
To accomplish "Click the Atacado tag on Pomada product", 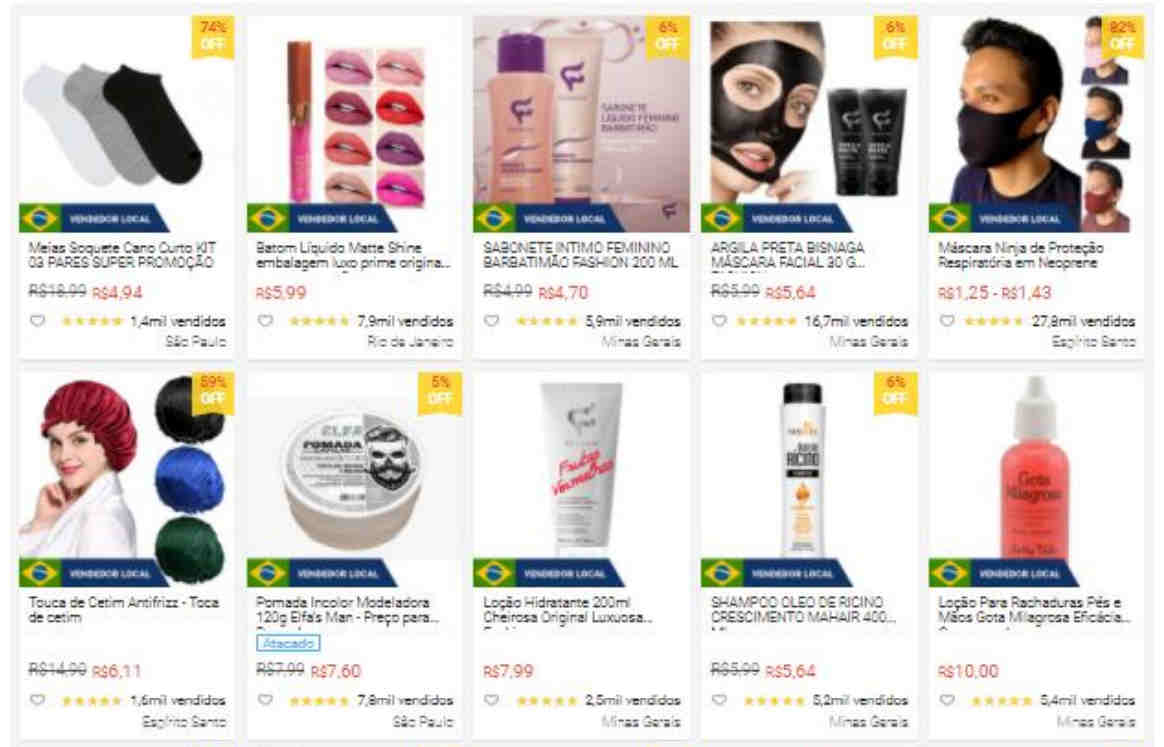I will tap(288, 643).
